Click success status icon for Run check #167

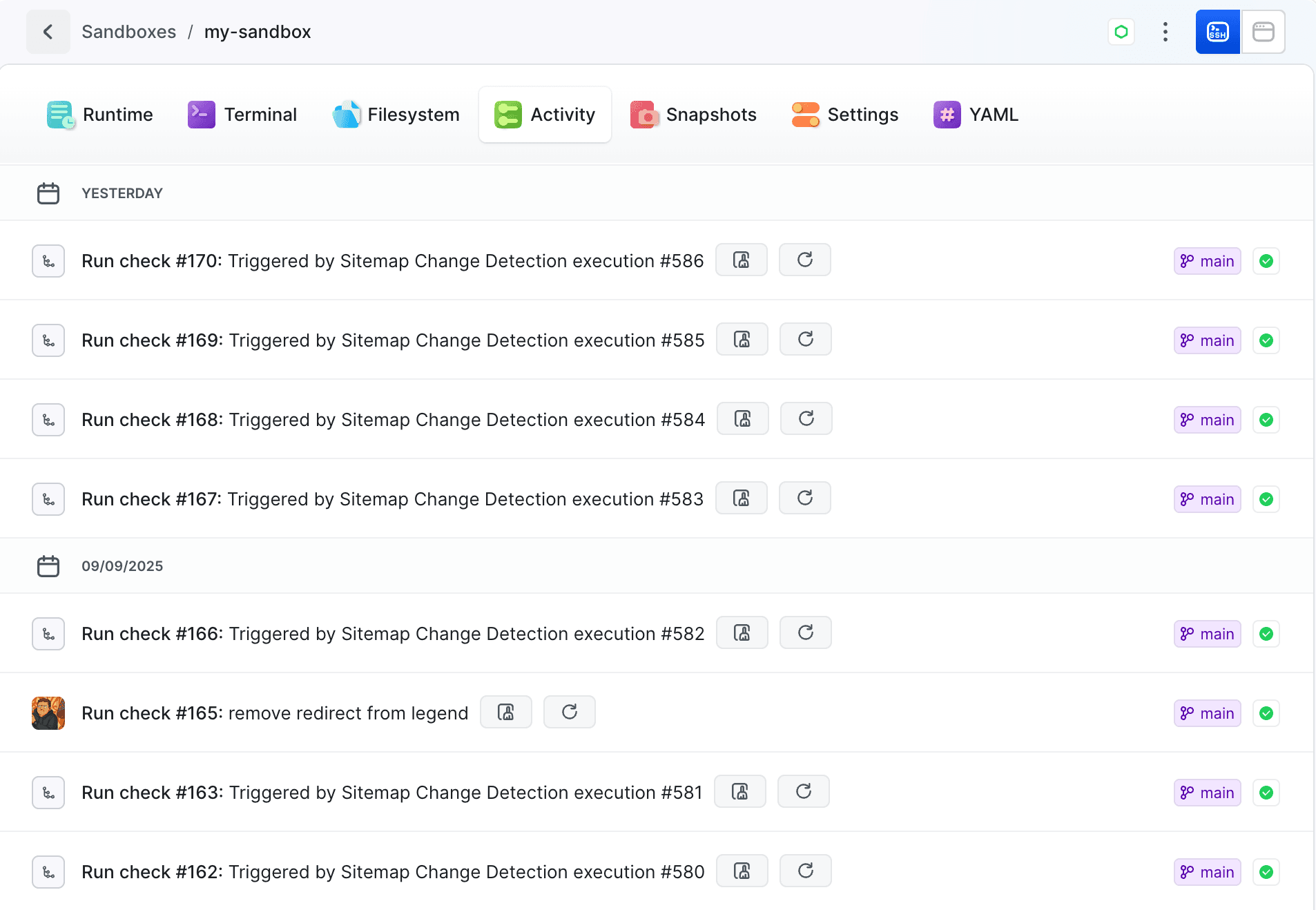pyautogui.click(x=1266, y=499)
